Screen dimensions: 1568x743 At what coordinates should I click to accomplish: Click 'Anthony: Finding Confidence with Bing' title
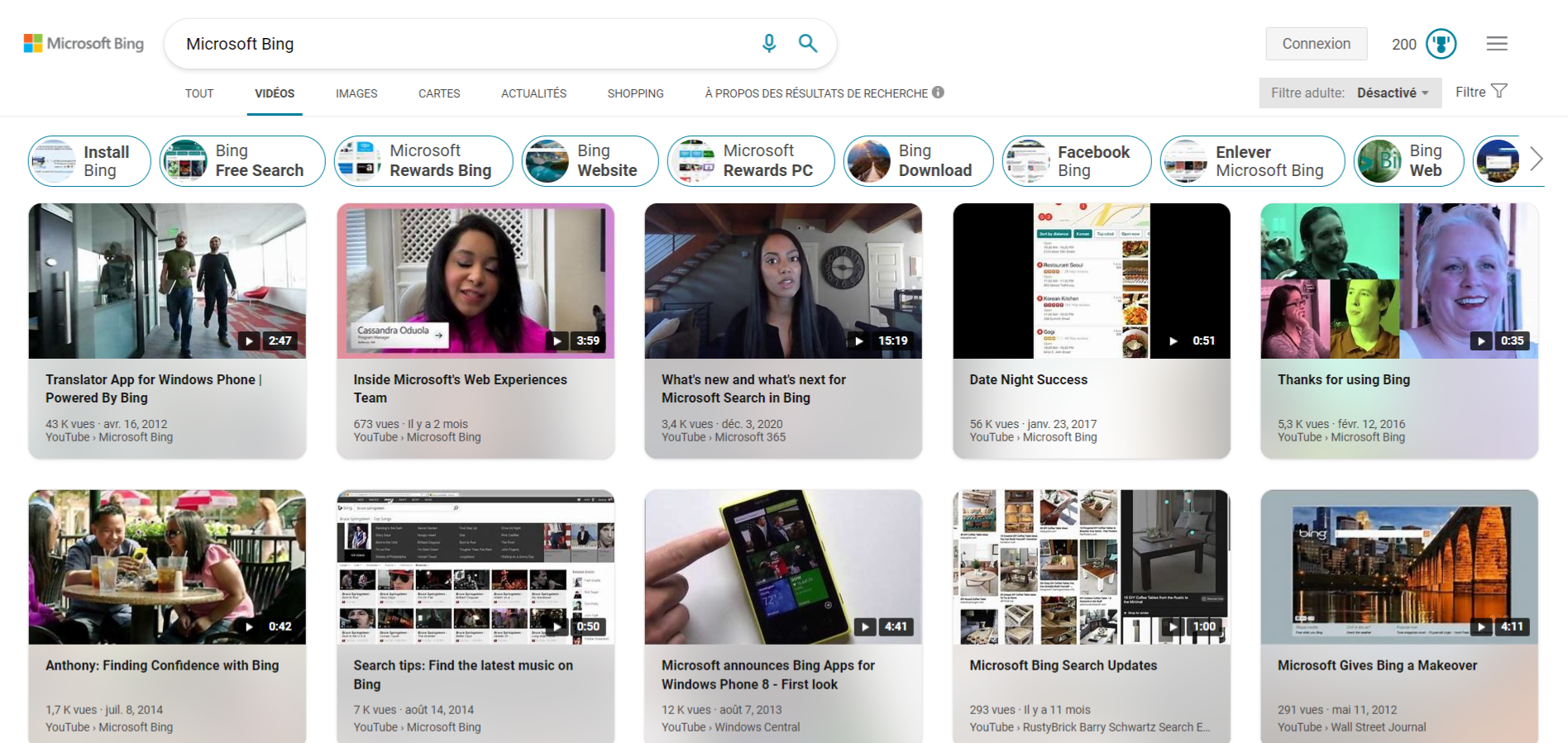click(x=162, y=665)
